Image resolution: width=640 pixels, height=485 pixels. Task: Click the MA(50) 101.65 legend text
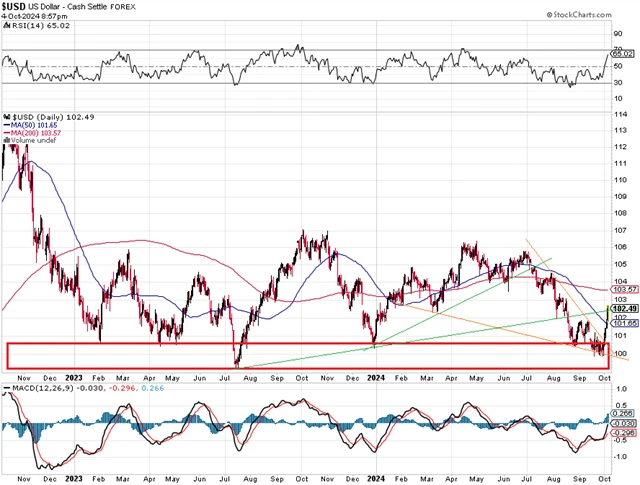click(x=33, y=124)
